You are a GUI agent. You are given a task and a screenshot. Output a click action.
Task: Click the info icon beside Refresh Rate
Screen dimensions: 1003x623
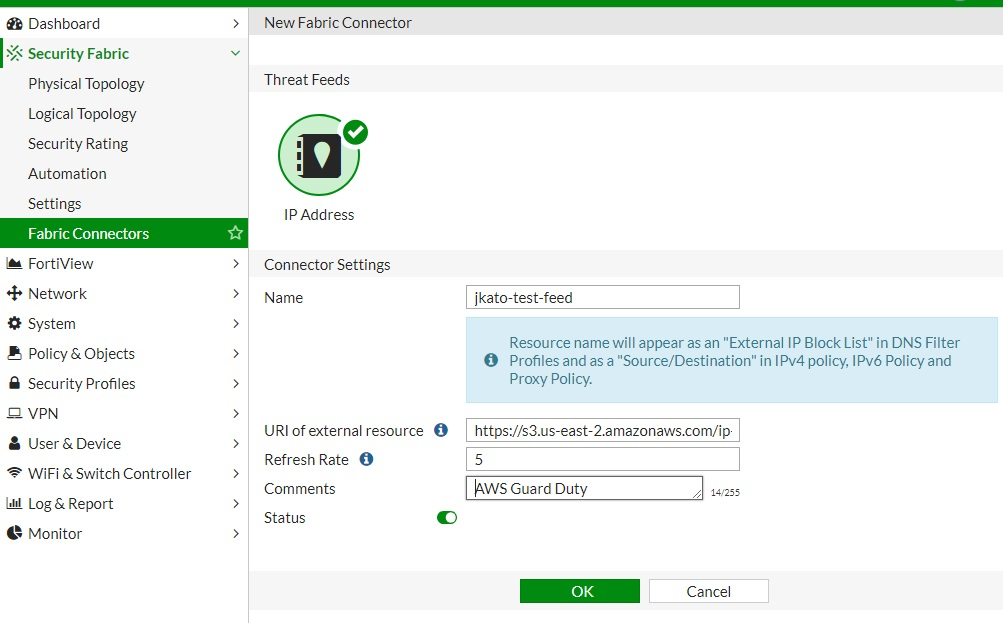pyautogui.click(x=366, y=459)
